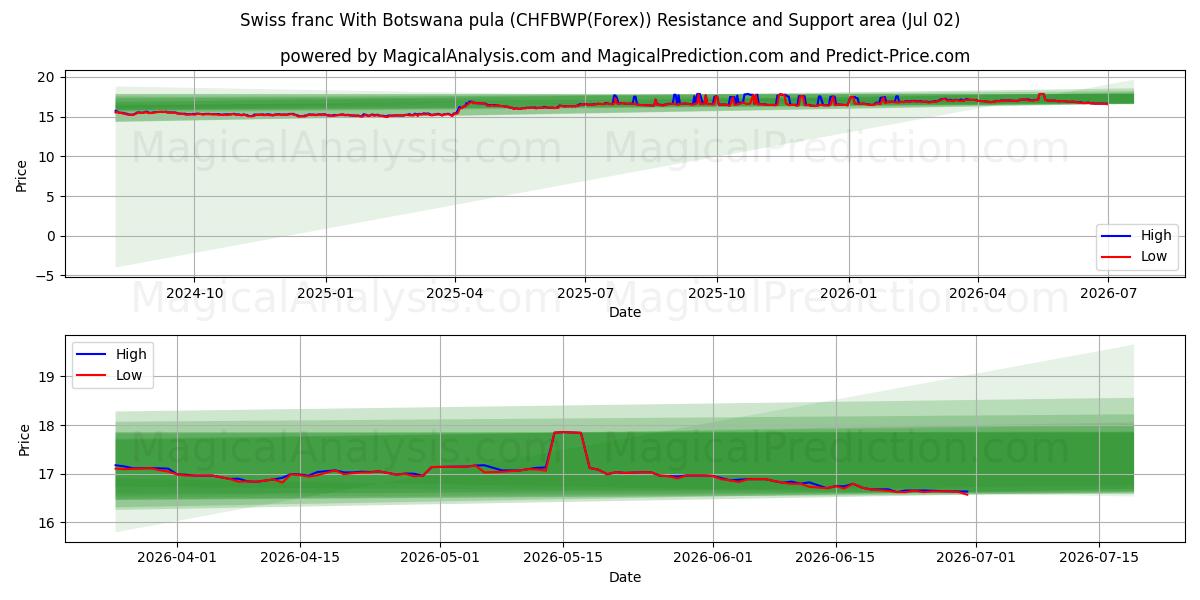Click 'Low' in the bottom chart legend

(130, 375)
